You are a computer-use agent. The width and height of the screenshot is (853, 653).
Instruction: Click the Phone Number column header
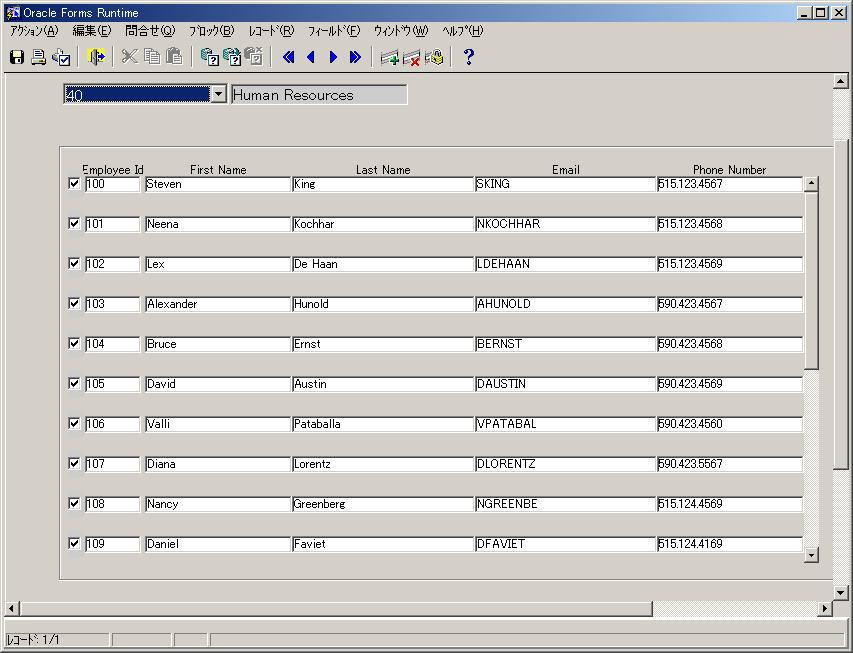pyautogui.click(x=730, y=170)
